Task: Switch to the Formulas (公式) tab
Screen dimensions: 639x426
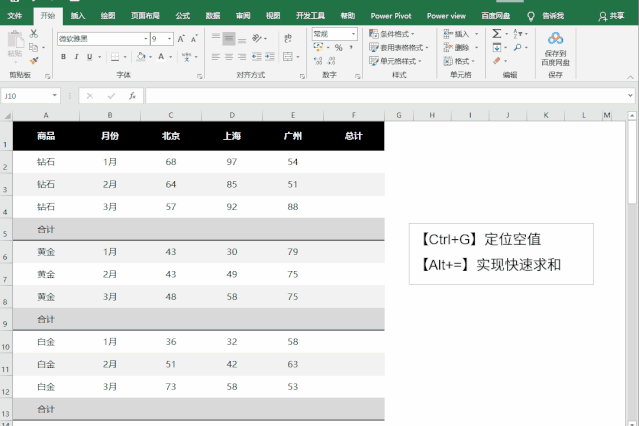Action: 183,16
